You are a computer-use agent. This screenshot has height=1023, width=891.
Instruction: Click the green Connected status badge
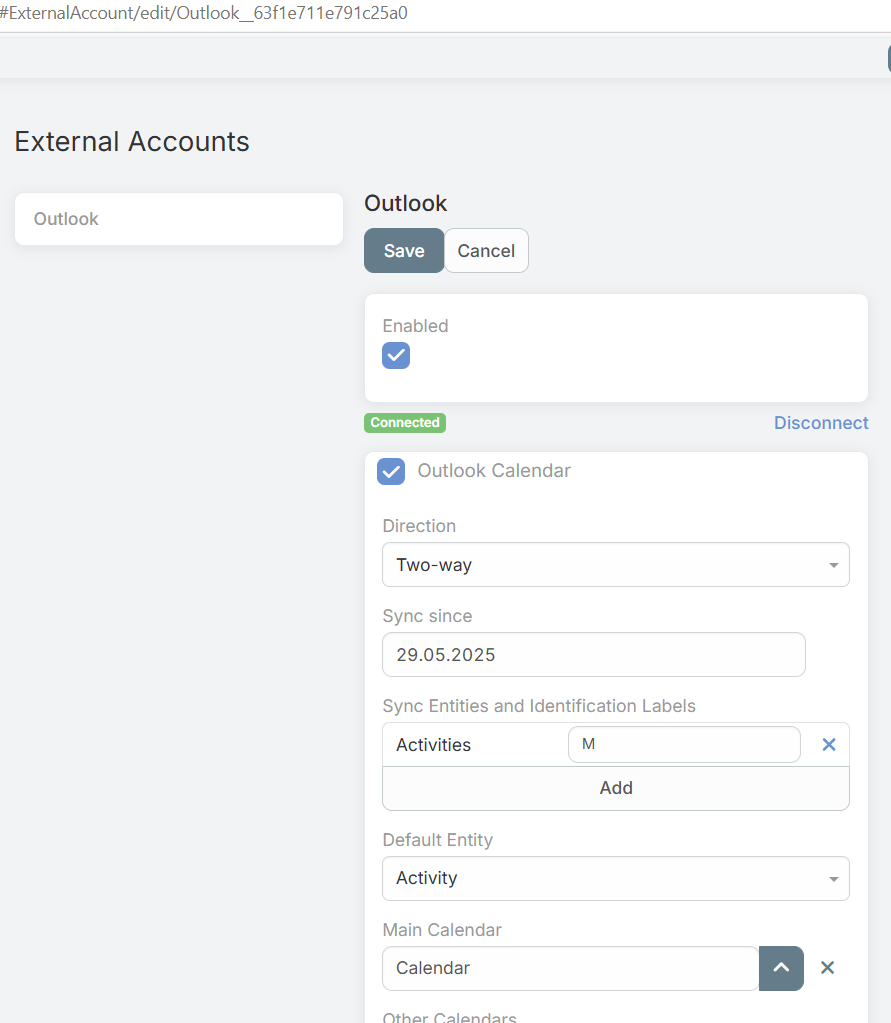click(405, 423)
